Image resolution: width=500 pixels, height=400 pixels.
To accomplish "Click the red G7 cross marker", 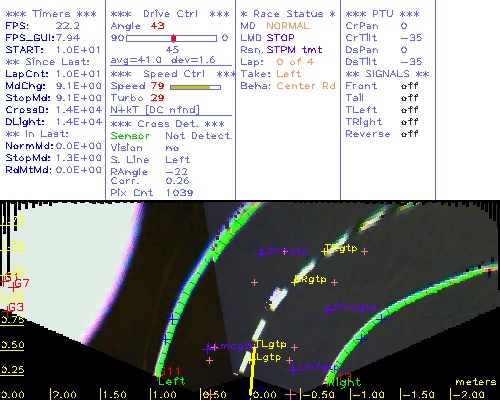I will coord(13,287).
